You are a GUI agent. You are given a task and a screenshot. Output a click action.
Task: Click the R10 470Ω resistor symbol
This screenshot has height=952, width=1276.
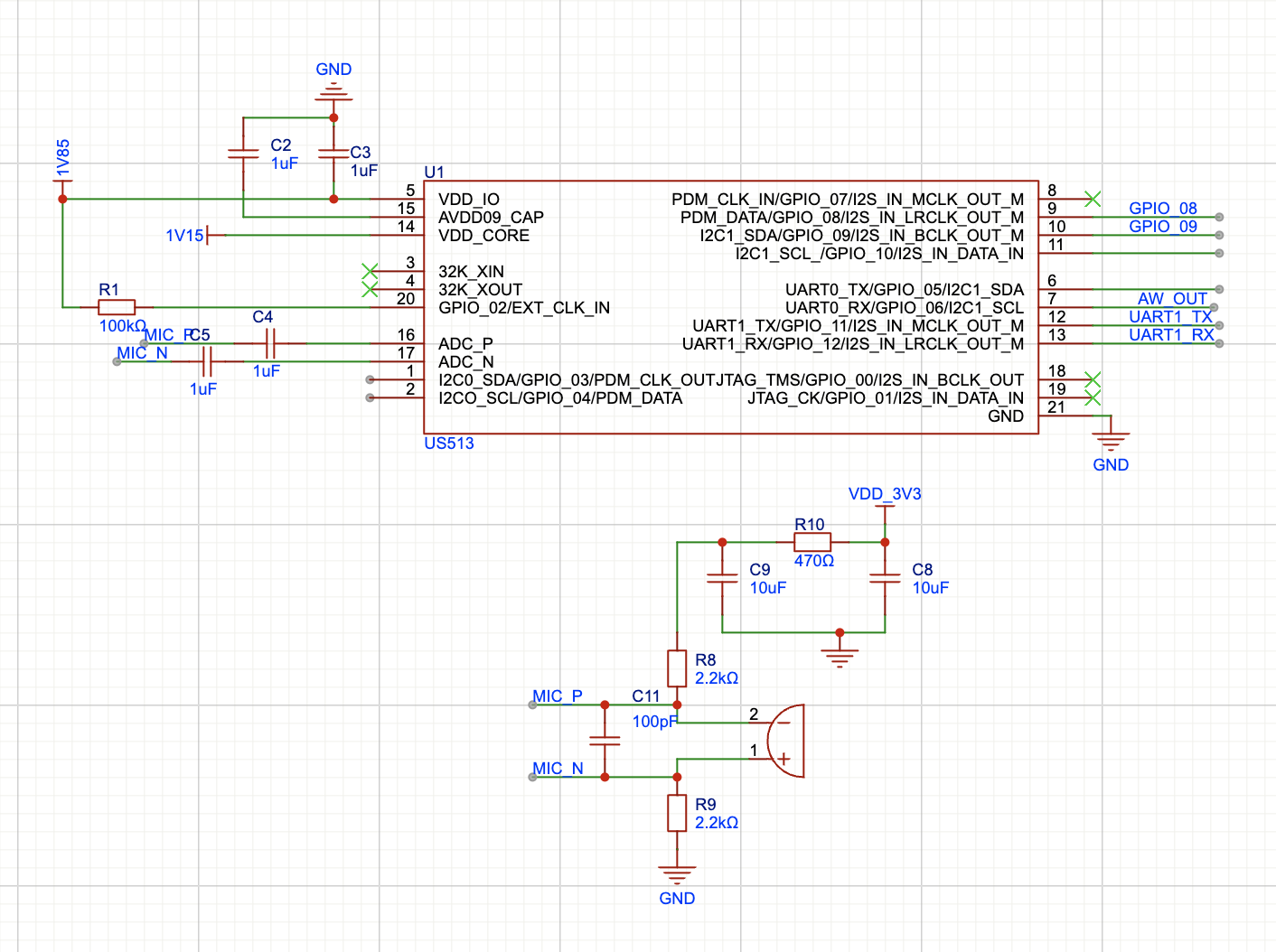point(812,542)
